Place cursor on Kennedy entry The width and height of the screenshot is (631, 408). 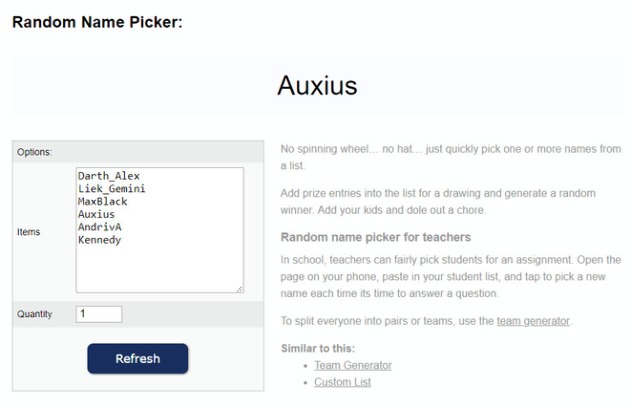tap(99, 240)
